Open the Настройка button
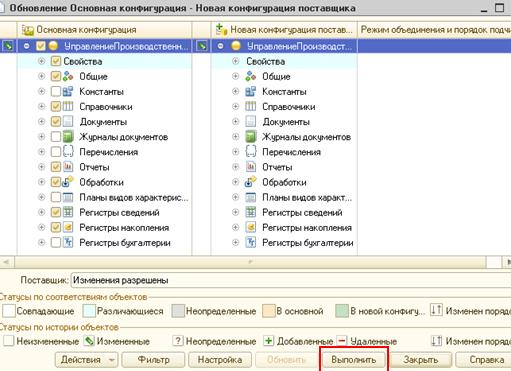 coord(220,360)
